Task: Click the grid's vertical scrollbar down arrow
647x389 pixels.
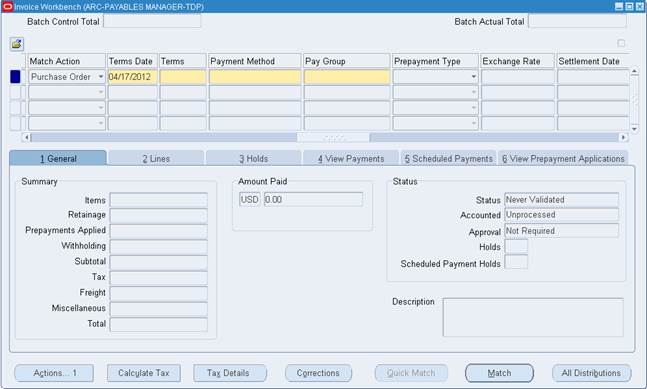Action: point(634,129)
